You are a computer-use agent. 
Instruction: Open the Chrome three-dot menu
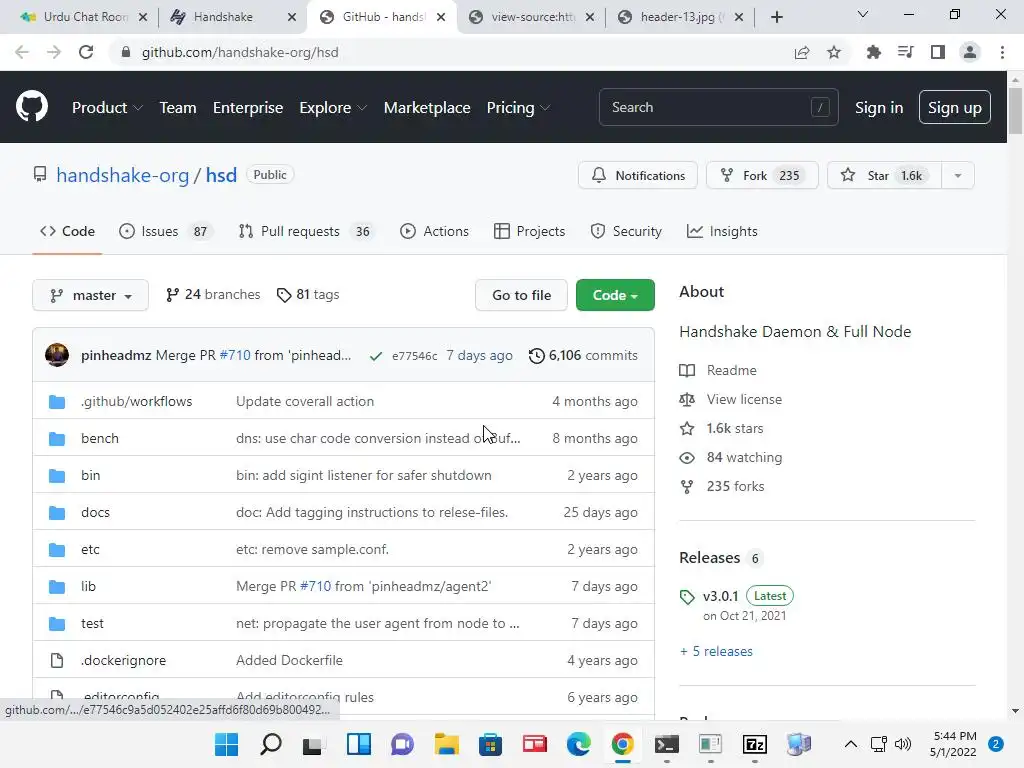click(1002, 52)
